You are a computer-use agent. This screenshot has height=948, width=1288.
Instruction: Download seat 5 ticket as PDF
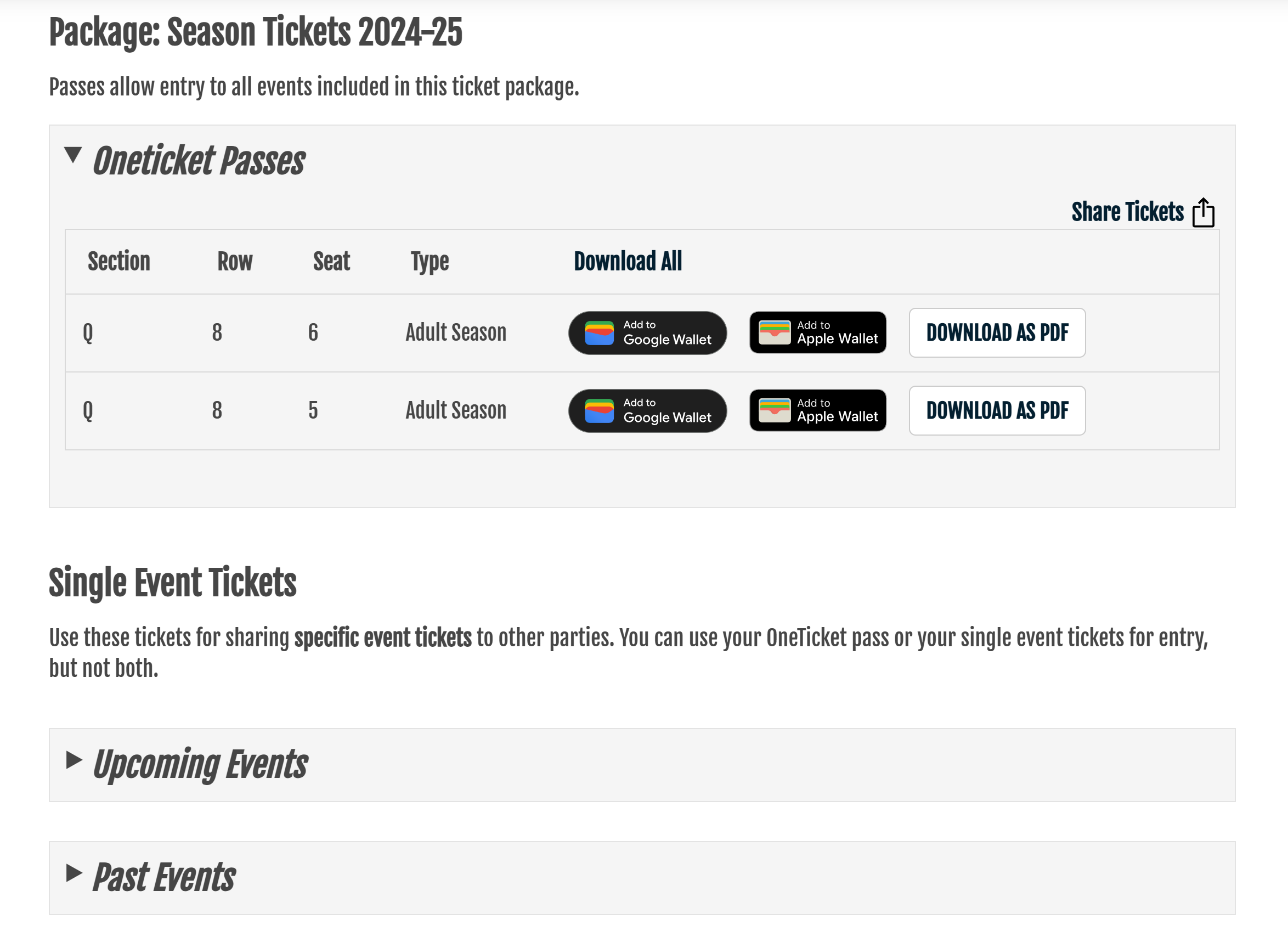[x=997, y=411]
